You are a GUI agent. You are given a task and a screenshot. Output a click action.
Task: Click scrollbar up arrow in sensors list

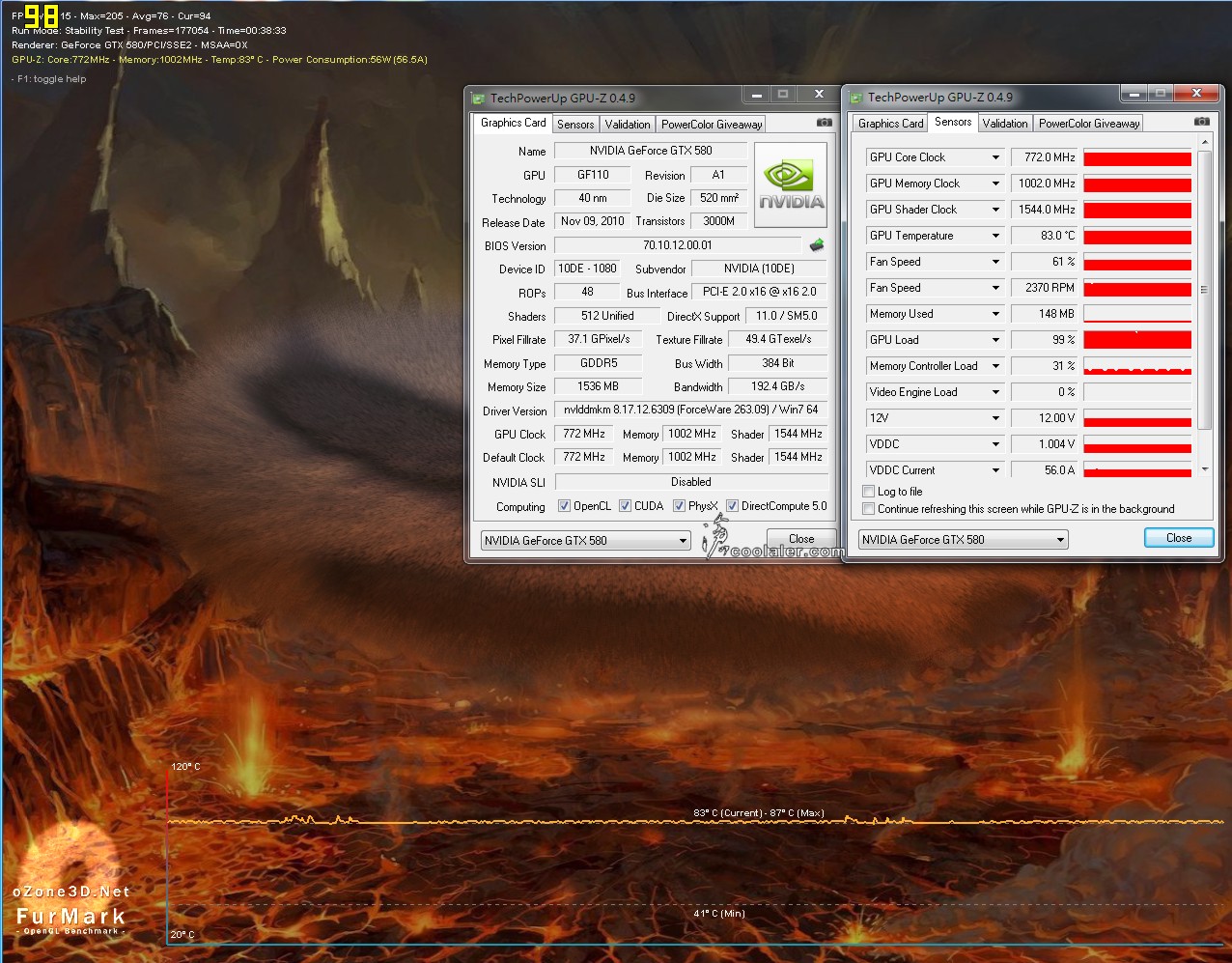[x=1204, y=142]
